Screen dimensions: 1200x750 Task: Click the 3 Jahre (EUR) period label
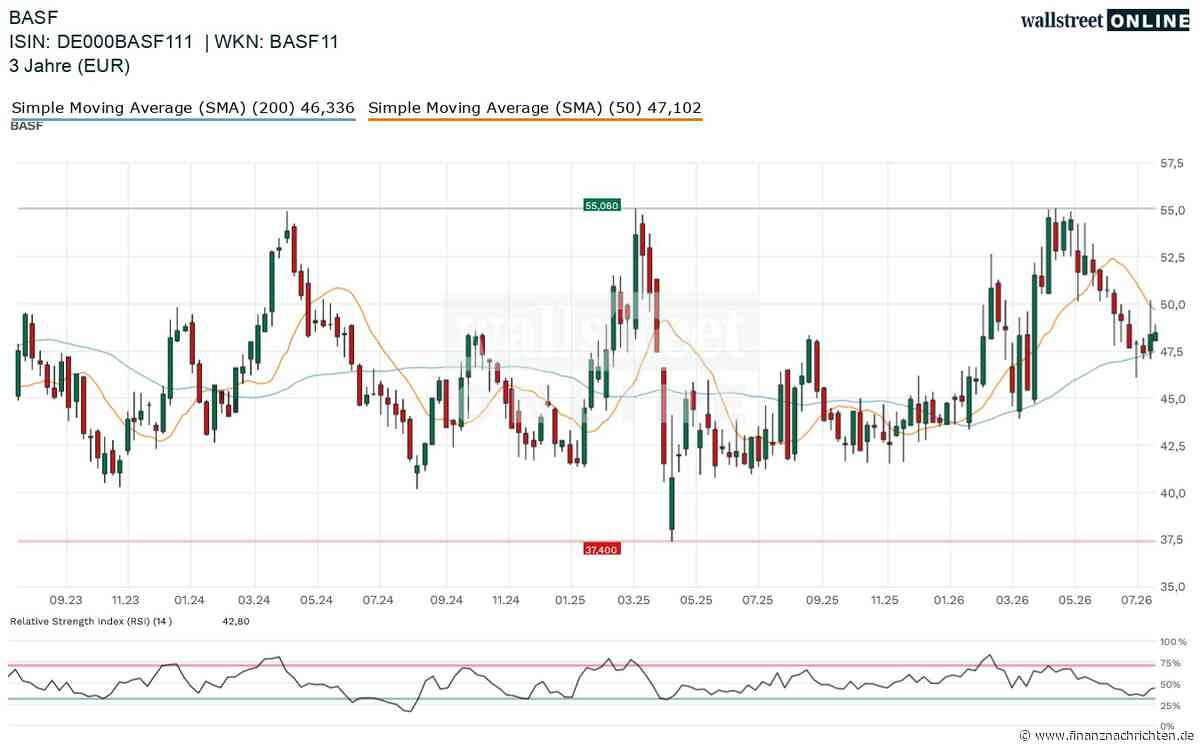(69, 66)
